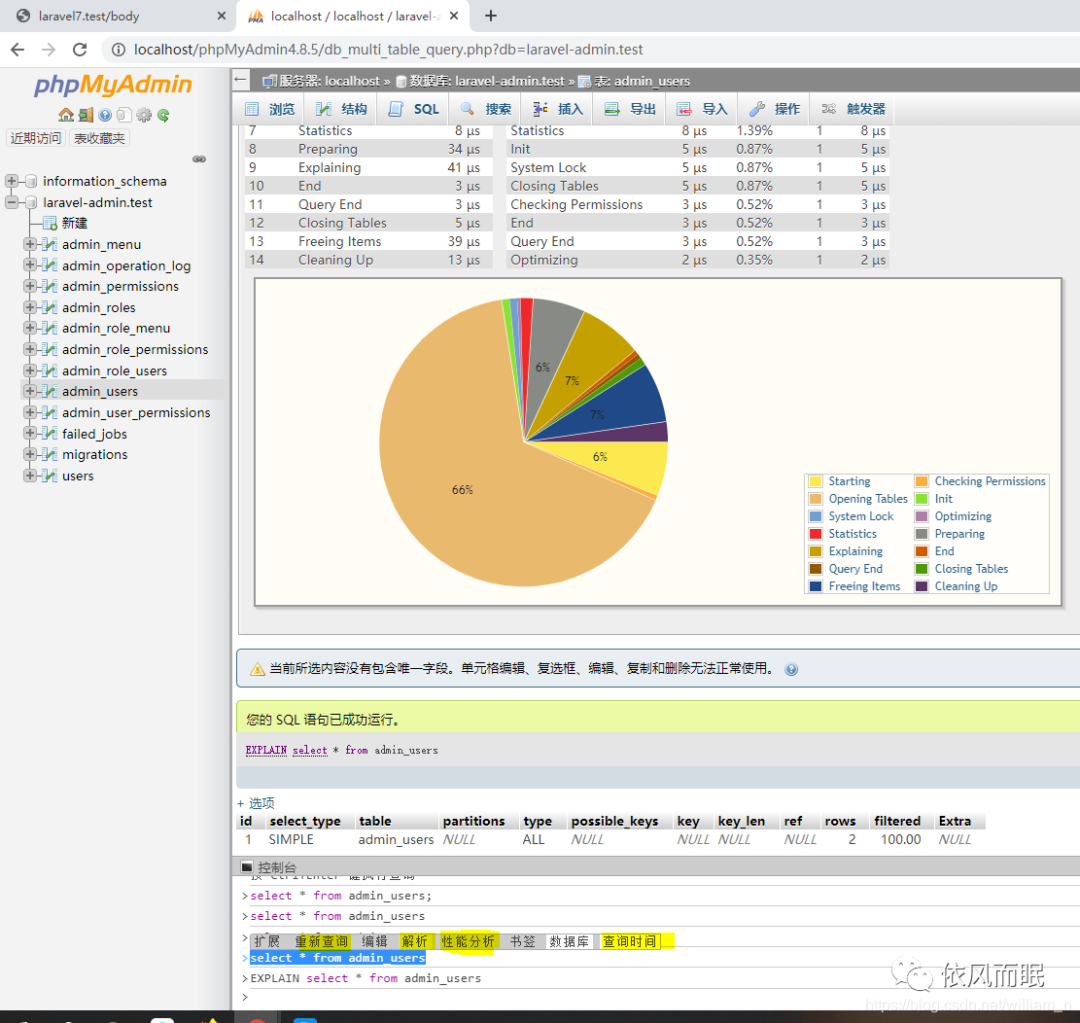The width and height of the screenshot is (1080, 1023).
Task: Open admin_operation_log table icon
Action: coord(49,265)
